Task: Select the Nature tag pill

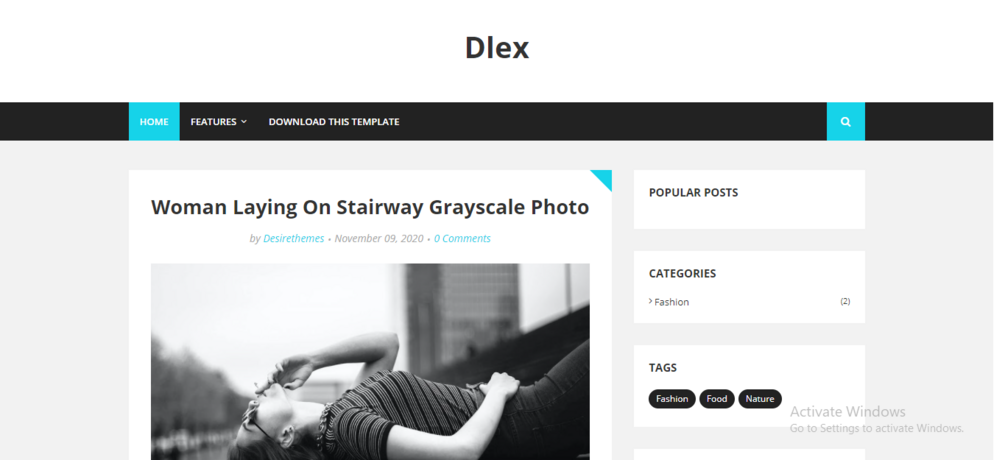Action: 760,398
